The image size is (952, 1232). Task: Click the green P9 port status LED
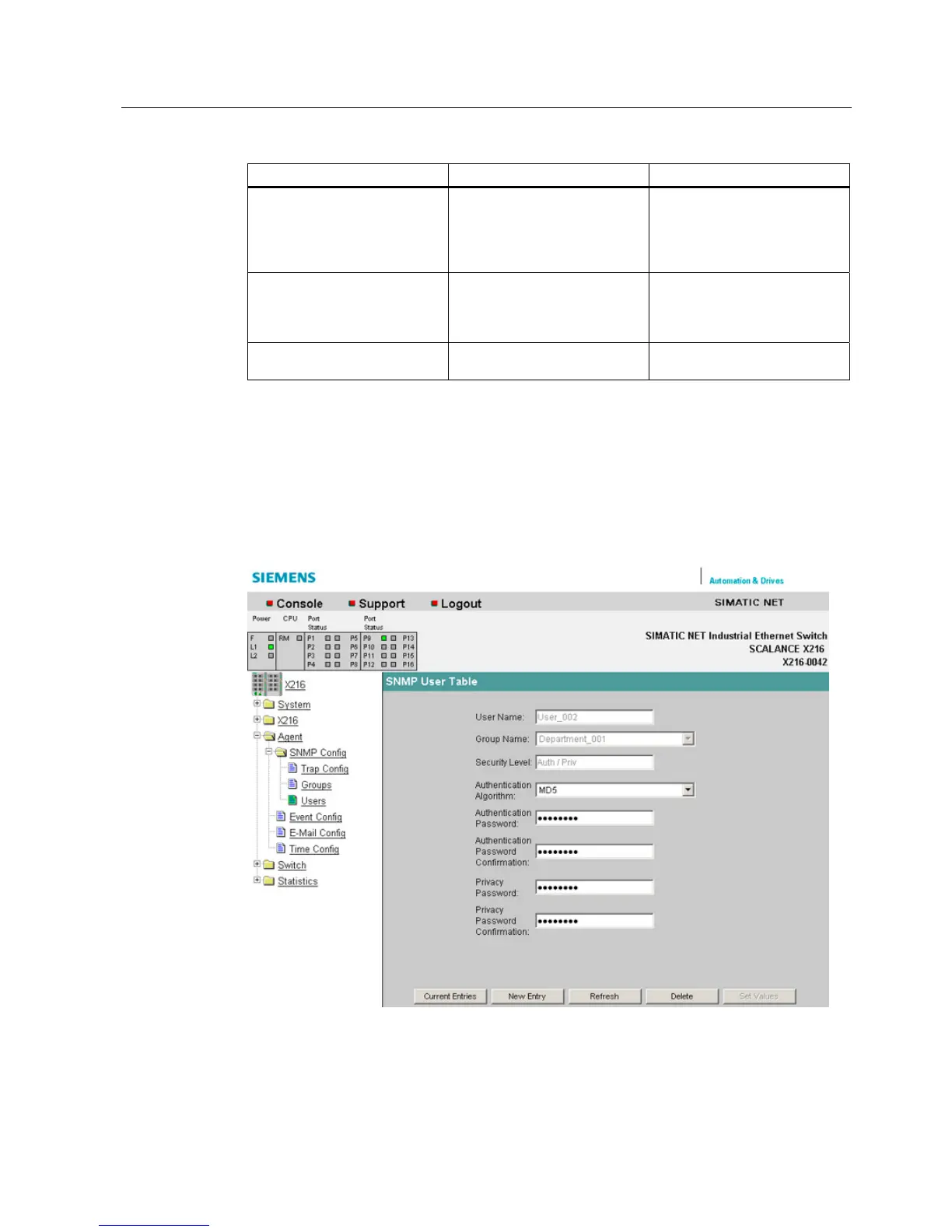[383, 638]
